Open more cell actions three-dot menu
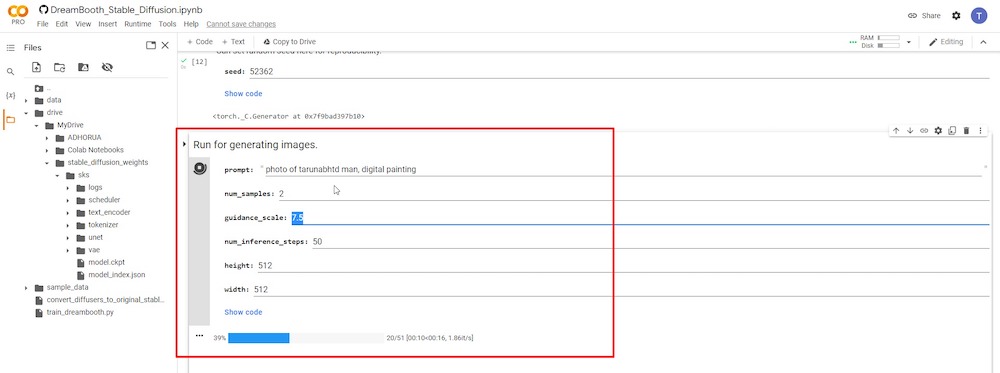Screen dimensions: 1000x373 point(980,131)
